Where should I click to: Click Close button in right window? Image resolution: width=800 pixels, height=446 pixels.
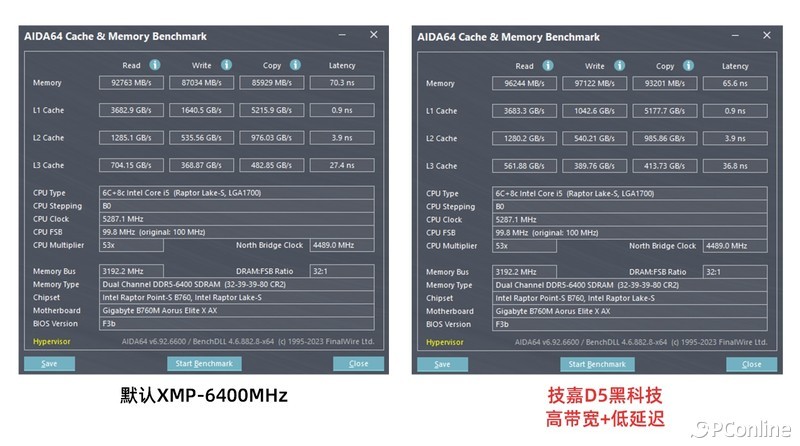[x=752, y=364]
